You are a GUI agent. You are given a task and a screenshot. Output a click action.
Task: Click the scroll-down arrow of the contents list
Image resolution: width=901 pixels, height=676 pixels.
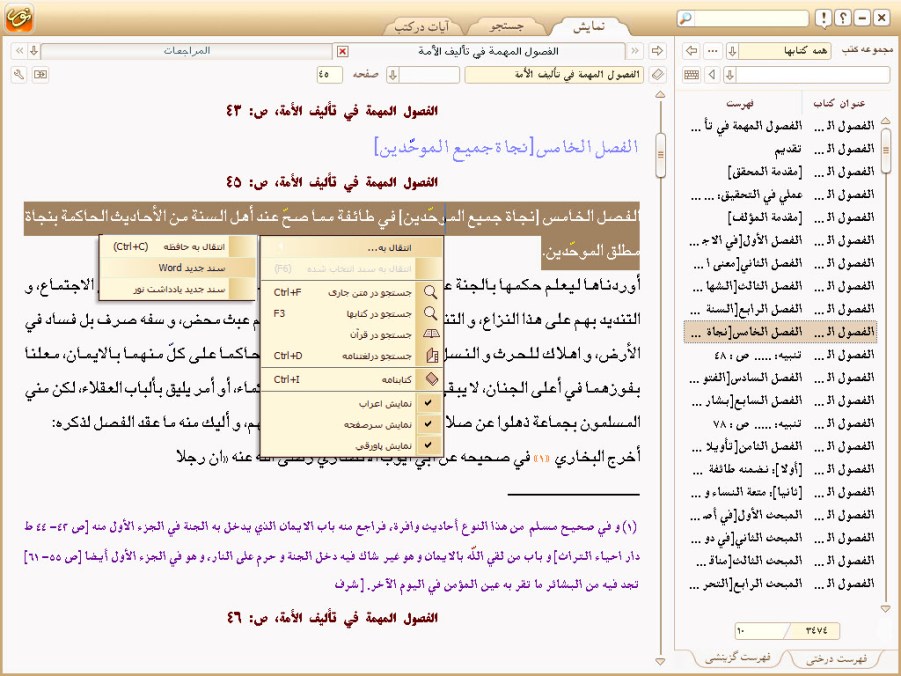(x=885, y=608)
